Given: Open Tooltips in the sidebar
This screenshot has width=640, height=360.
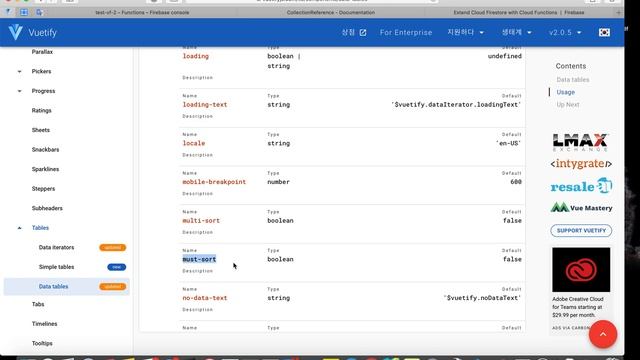Looking at the screenshot, I should point(42,344).
